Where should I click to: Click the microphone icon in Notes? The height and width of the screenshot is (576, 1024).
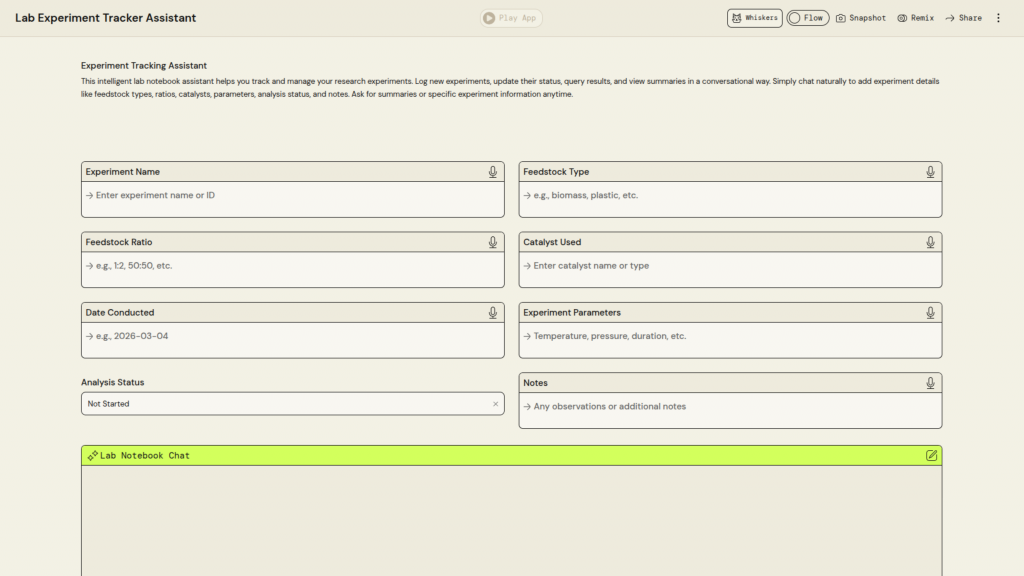coord(930,383)
